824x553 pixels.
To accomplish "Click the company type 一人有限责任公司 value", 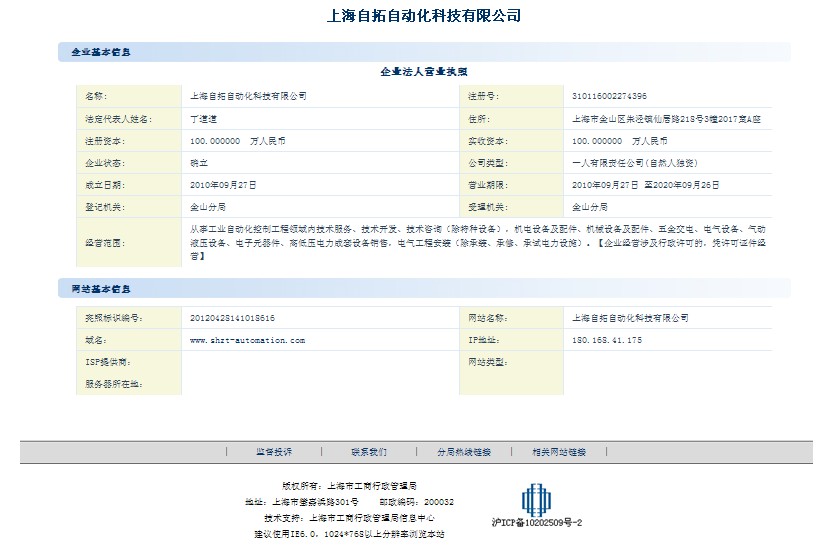I will 635,163.
